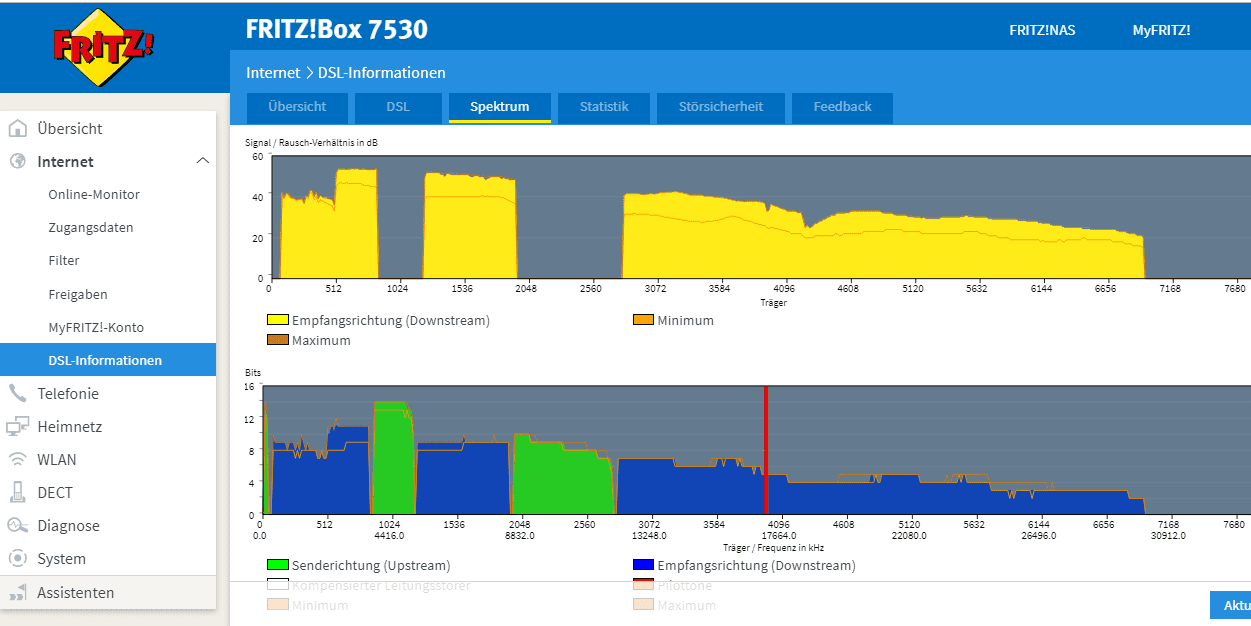This screenshot has height=626, width=1251.
Task: Open the Übersicht tab
Action: 297,106
